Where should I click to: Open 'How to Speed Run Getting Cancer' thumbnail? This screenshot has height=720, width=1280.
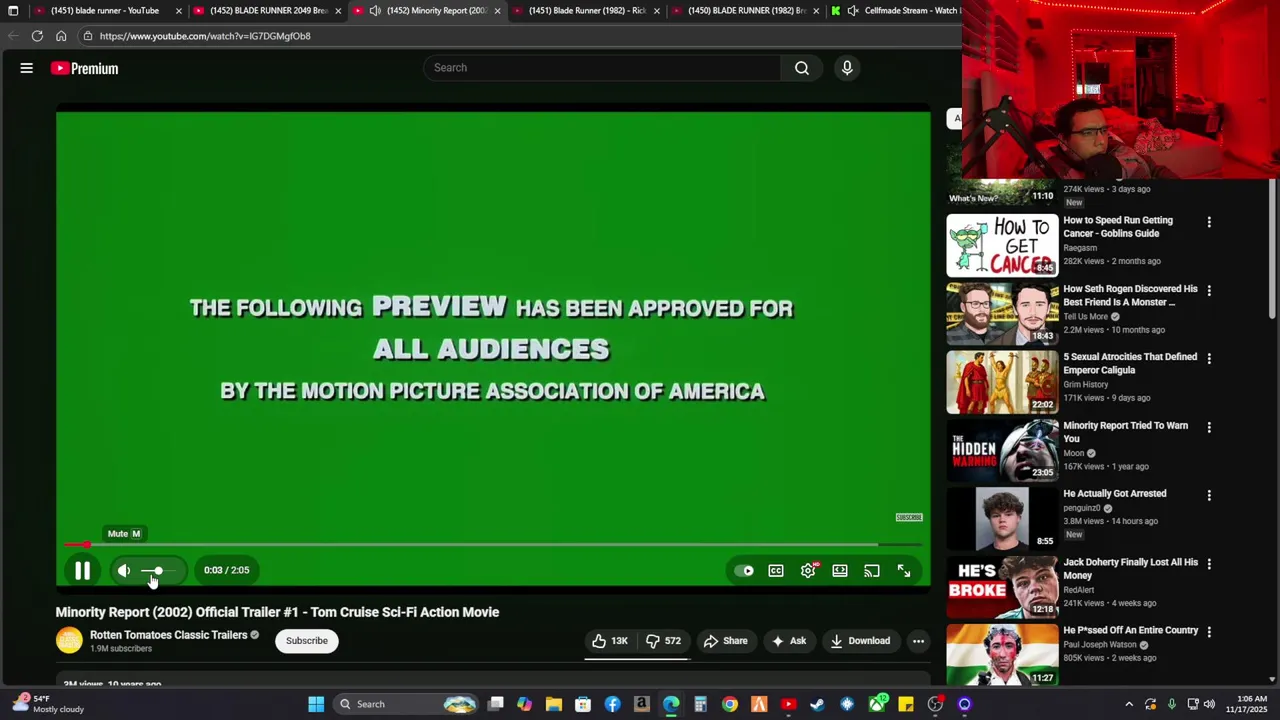[1002, 245]
